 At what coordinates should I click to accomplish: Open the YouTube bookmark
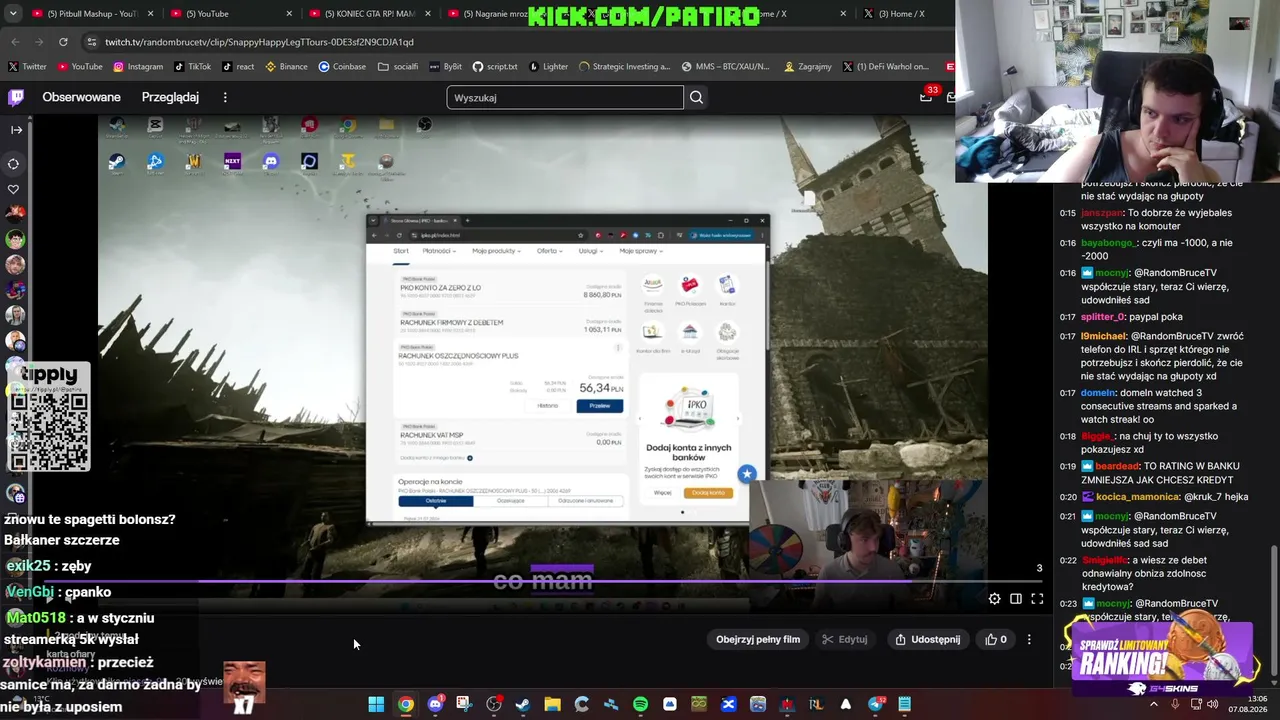(x=79, y=67)
